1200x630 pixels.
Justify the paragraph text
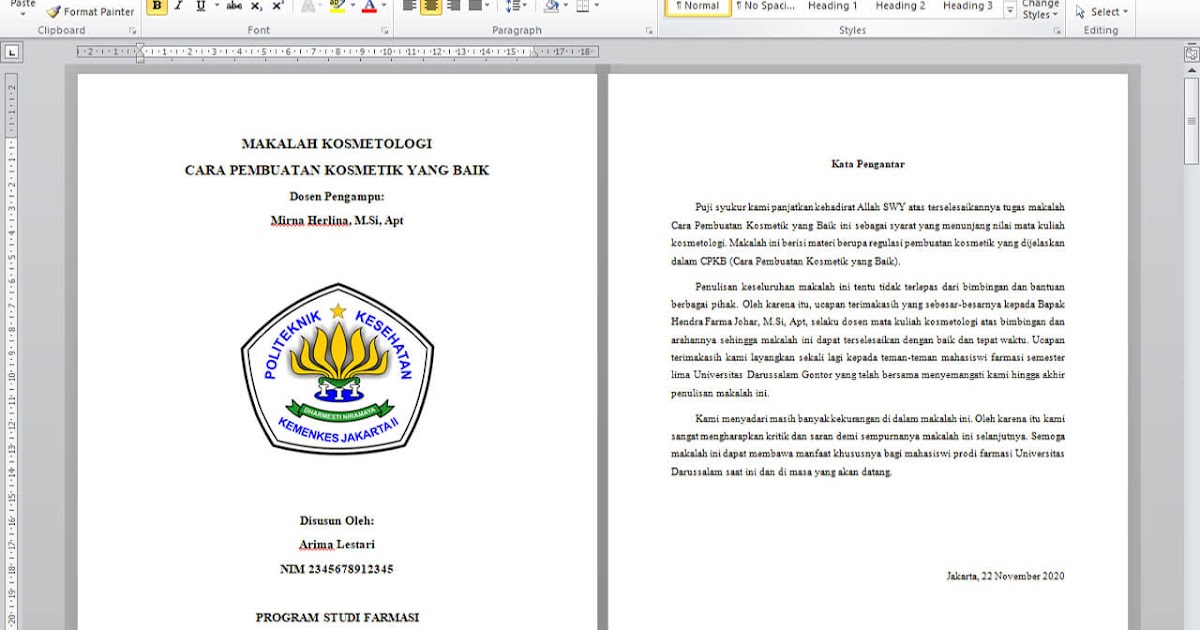[x=474, y=6]
